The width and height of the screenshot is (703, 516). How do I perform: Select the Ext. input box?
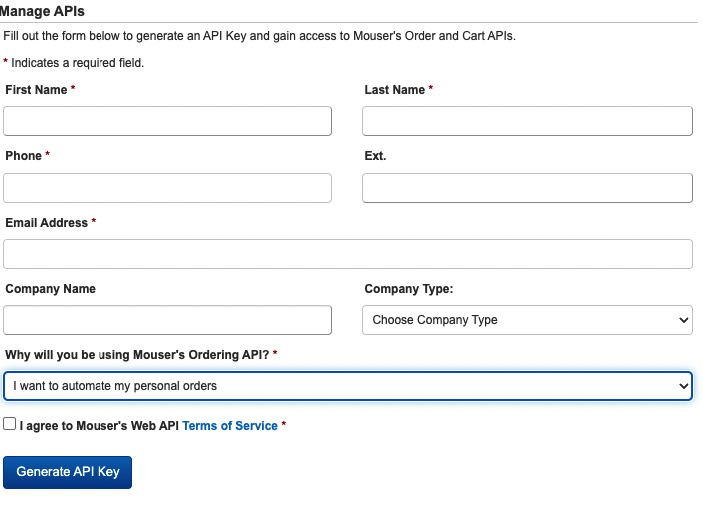[527, 188]
